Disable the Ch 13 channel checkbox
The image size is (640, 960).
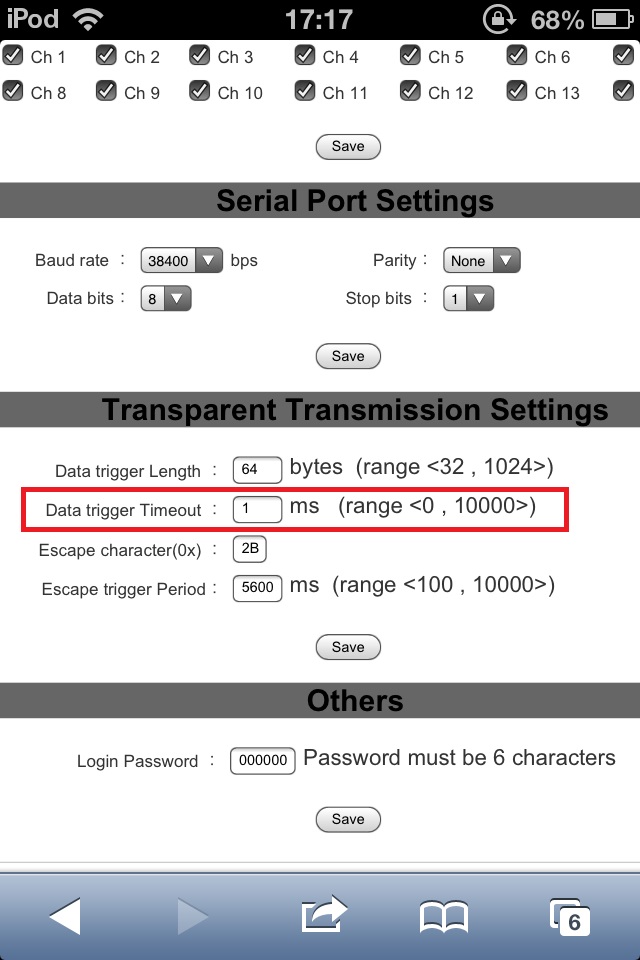coord(516,92)
